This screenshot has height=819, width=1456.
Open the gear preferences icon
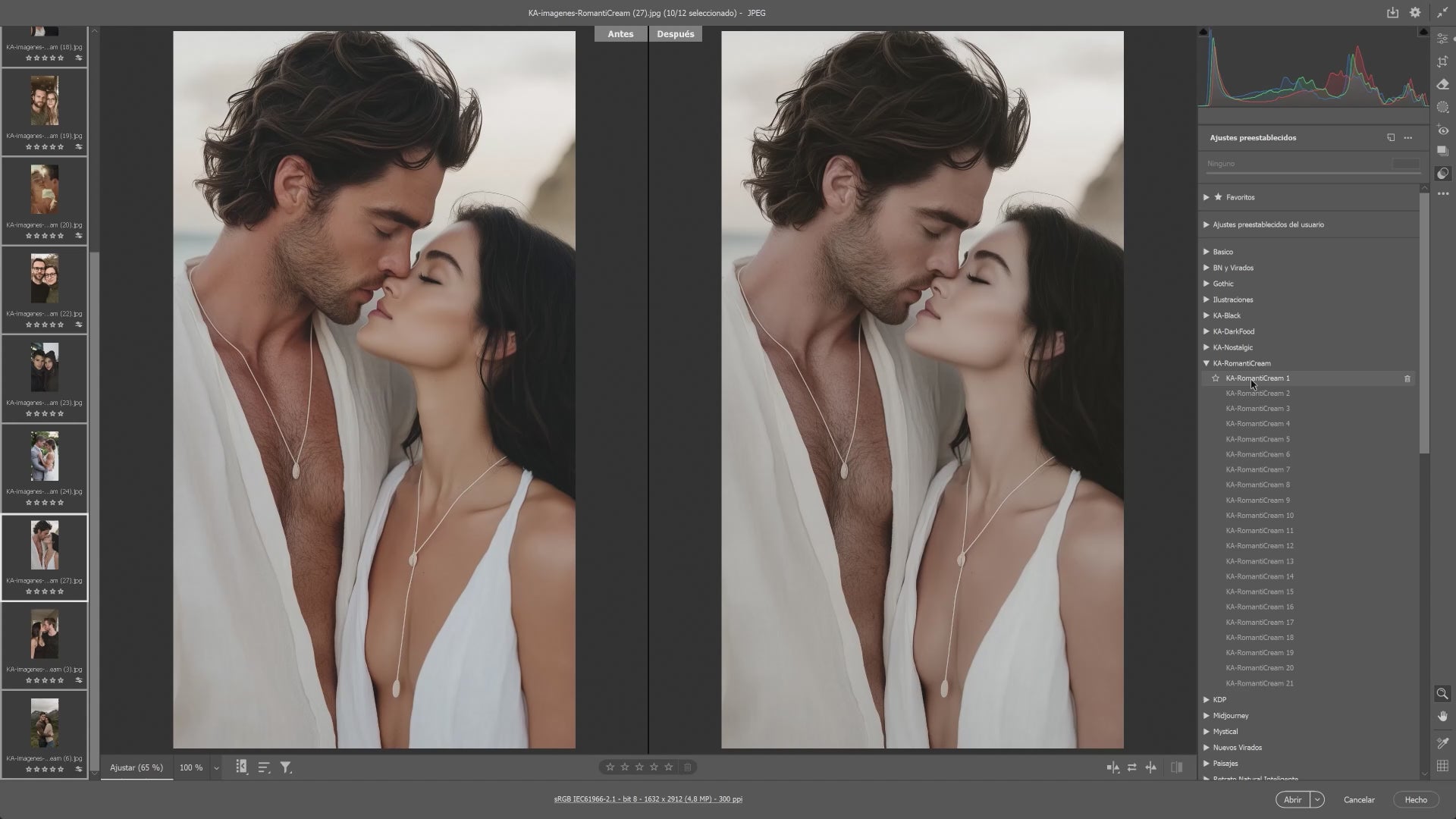[1415, 13]
